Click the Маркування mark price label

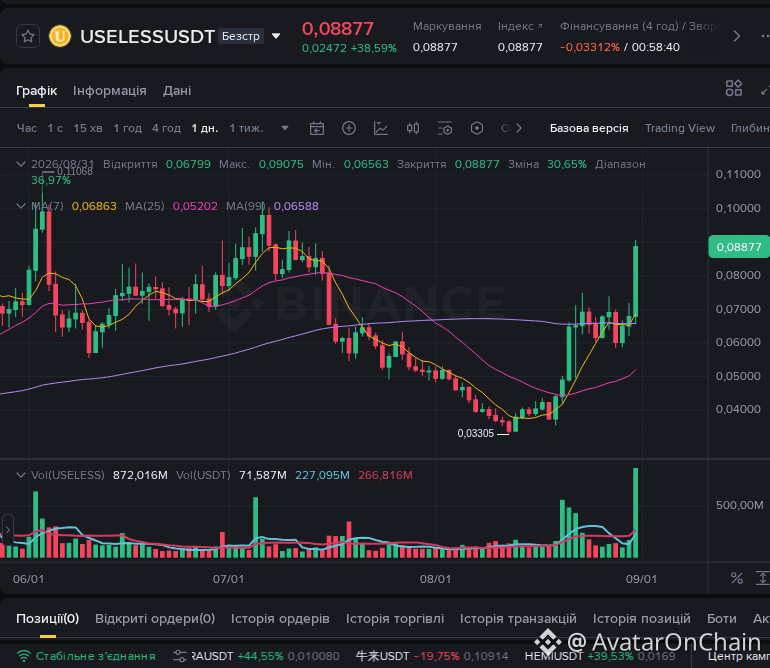447,26
